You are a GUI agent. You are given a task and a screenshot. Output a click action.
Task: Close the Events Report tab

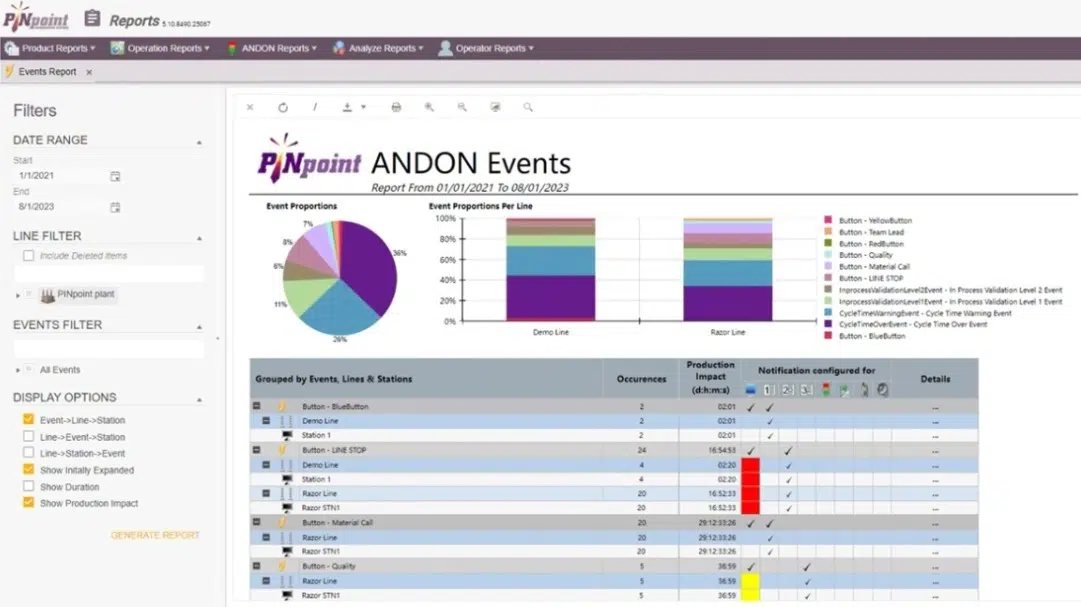tap(89, 72)
